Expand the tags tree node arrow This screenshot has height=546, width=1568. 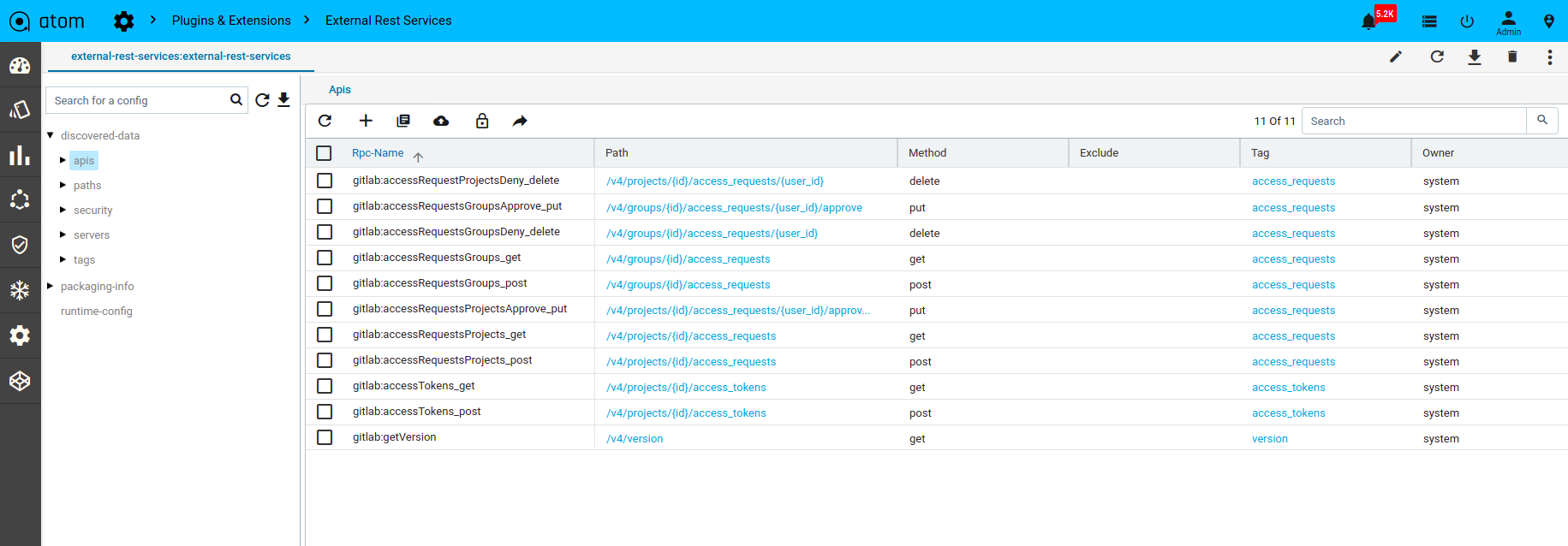(63, 259)
